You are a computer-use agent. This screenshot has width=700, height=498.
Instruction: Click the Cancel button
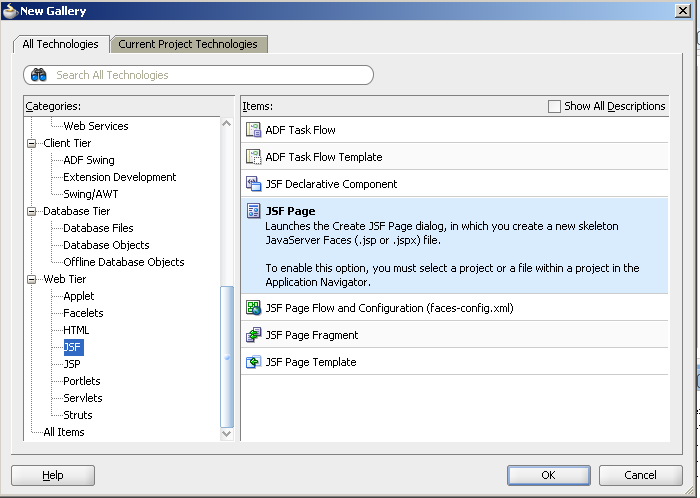coord(640,475)
